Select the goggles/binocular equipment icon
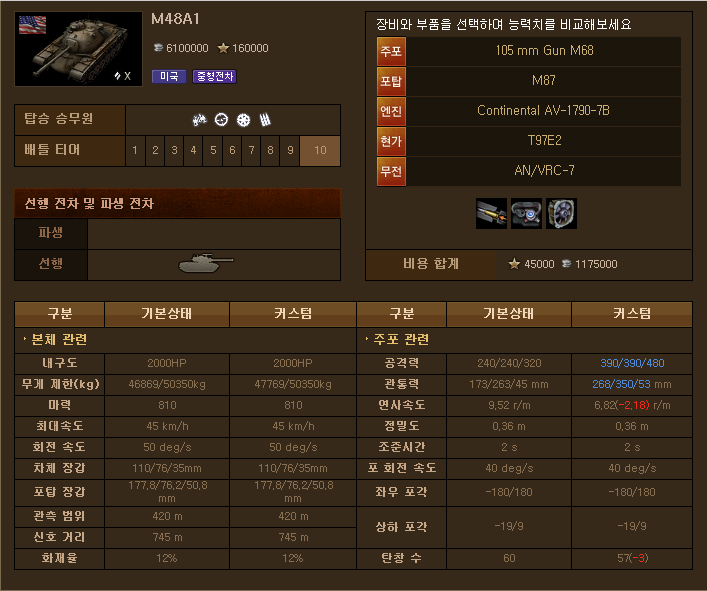Screen dimensions: 707x591 pyautogui.click(x=526, y=213)
